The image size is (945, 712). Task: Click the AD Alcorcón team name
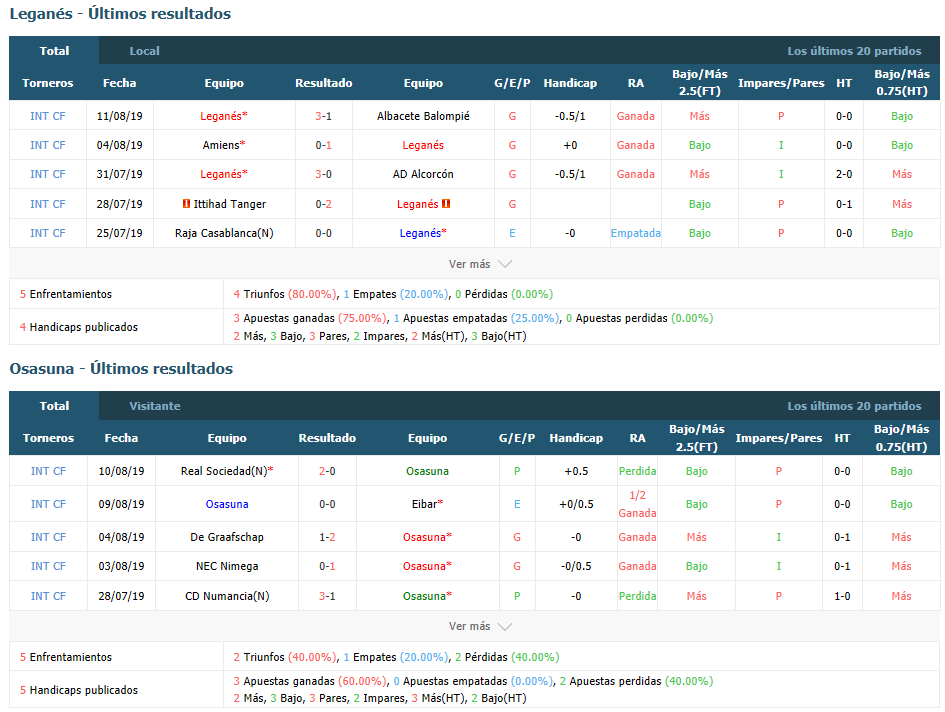(x=423, y=174)
